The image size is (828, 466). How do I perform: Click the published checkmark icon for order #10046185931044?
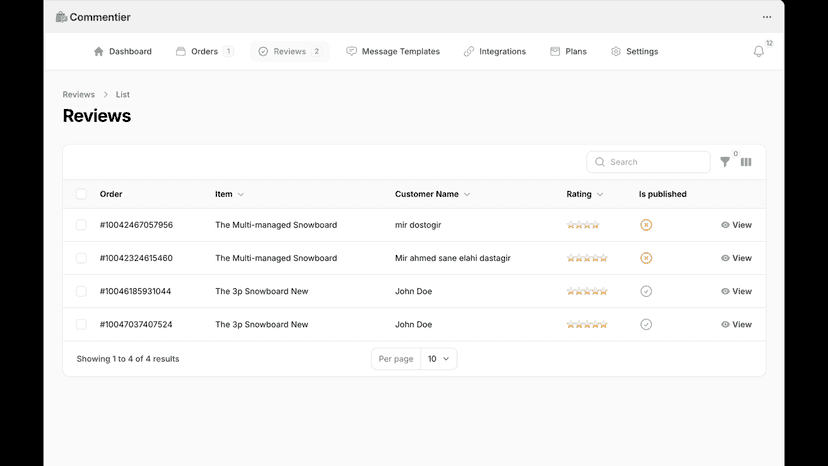point(646,291)
